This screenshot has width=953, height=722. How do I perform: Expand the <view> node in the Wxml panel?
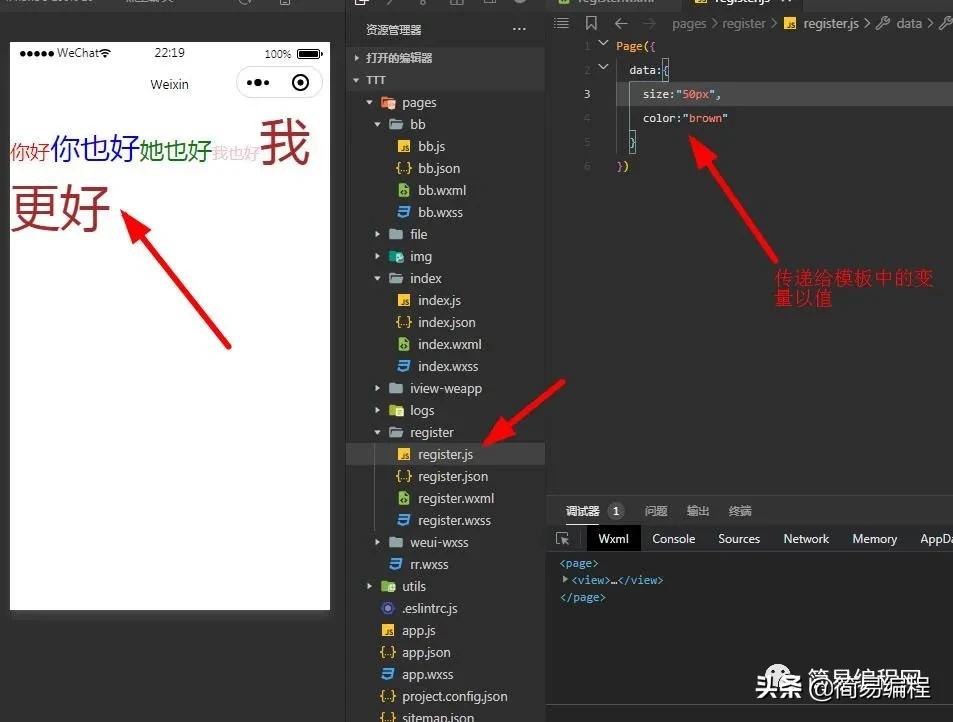565,580
